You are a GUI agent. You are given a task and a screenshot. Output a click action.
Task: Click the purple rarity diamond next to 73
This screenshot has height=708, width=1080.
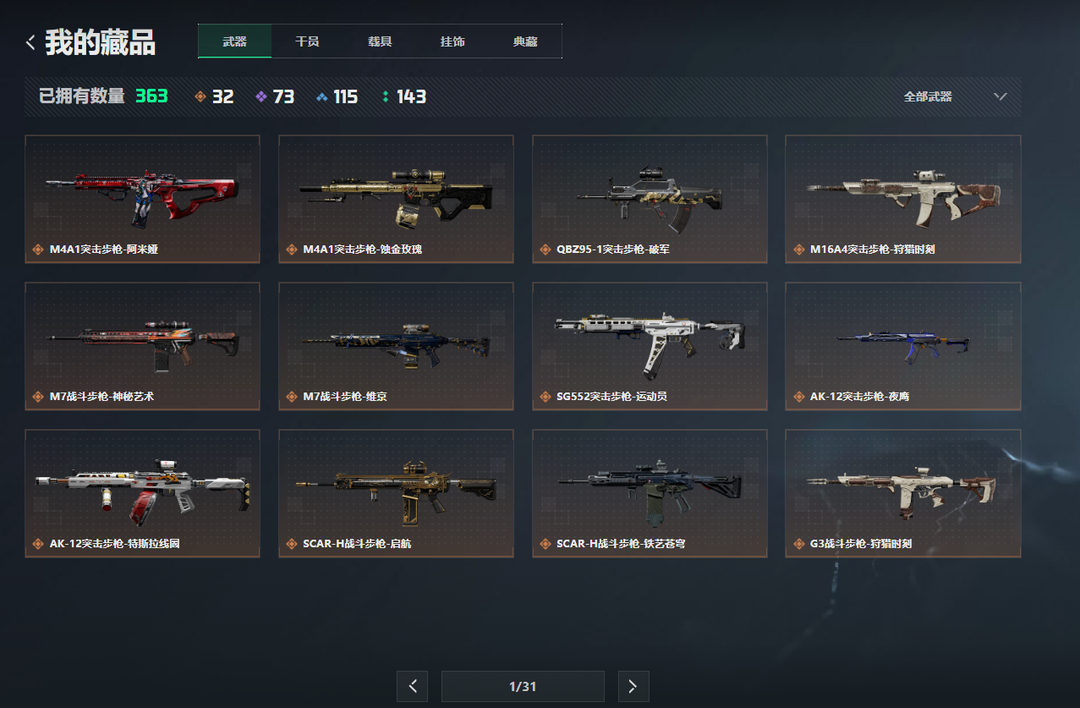pyautogui.click(x=261, y=96)
